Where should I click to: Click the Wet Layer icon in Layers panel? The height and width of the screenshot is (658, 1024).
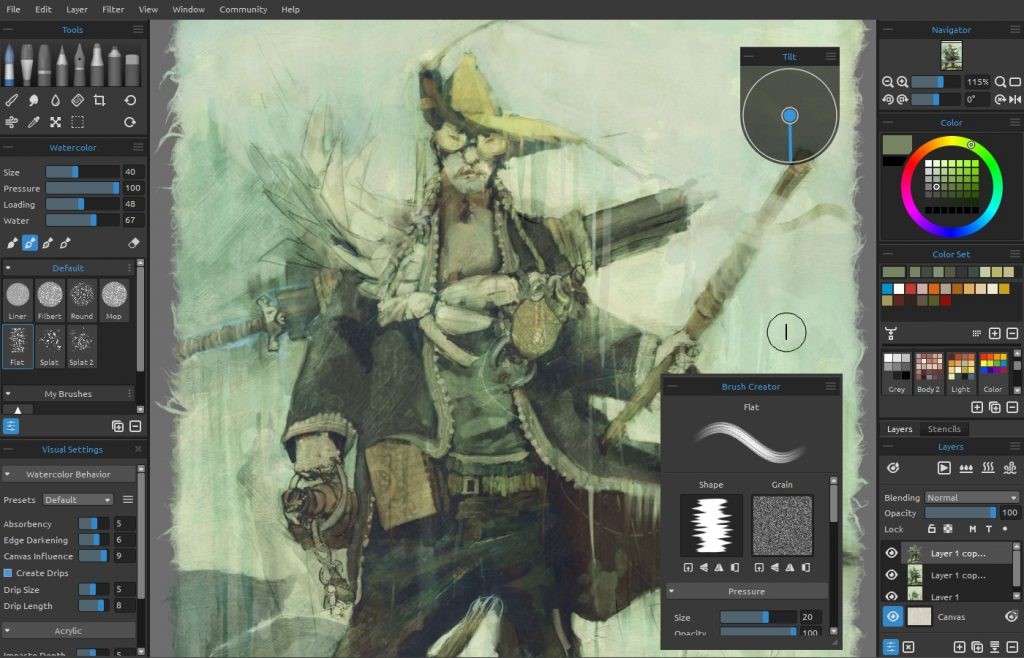click(x=966, y=468)
